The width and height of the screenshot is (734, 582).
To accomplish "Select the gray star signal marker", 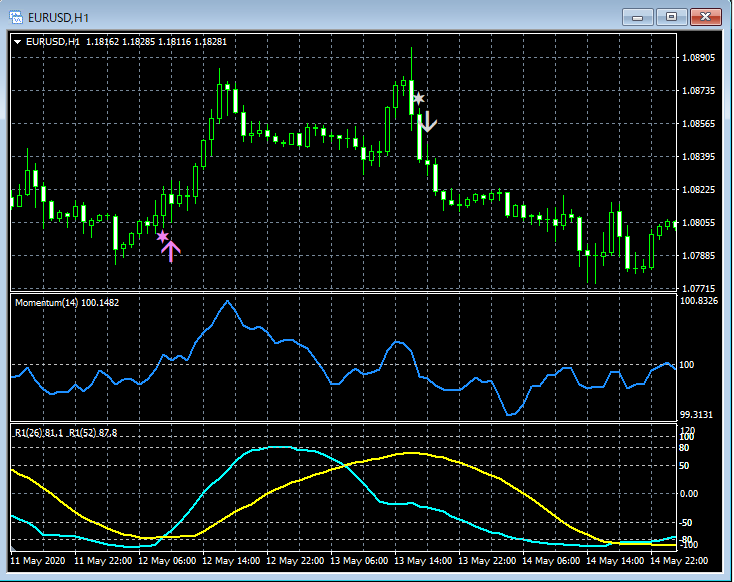I will click(x=419, y=98).
